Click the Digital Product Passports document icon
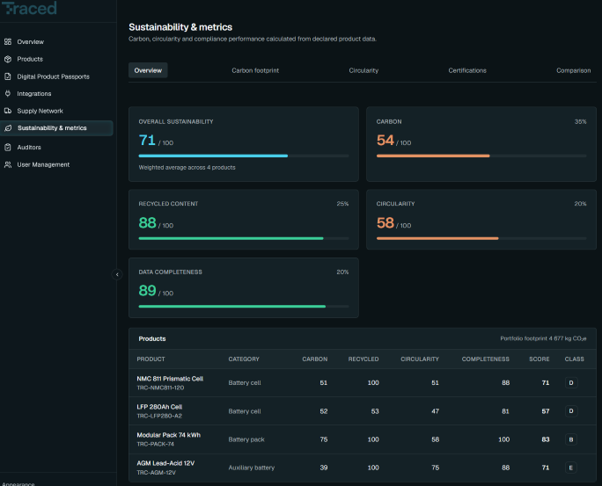Viewport: 602px width, 486px height. click(x=8, y=76)
